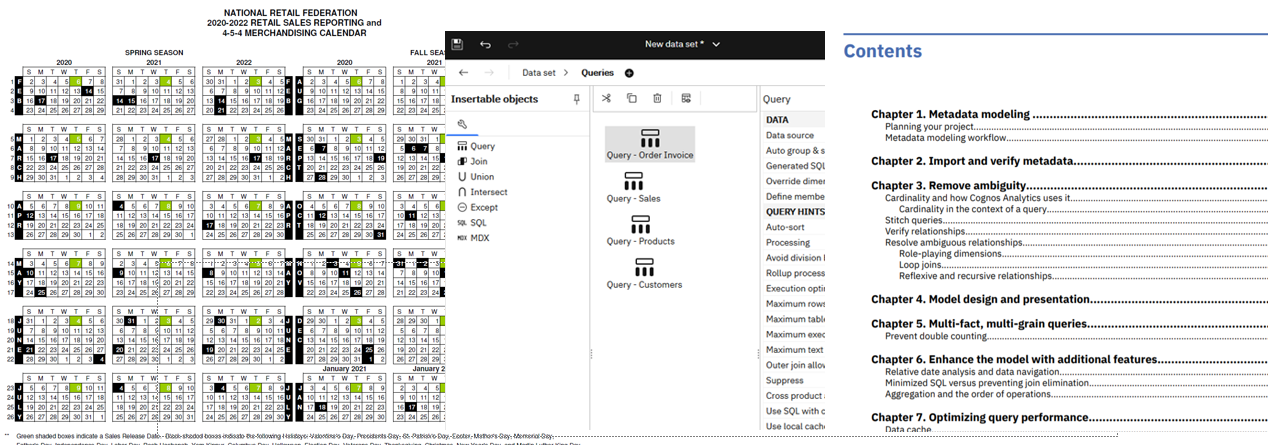The image size is (1268, 445).
Task: Click the Override dimension property
Action: click(x=795, y=181)
